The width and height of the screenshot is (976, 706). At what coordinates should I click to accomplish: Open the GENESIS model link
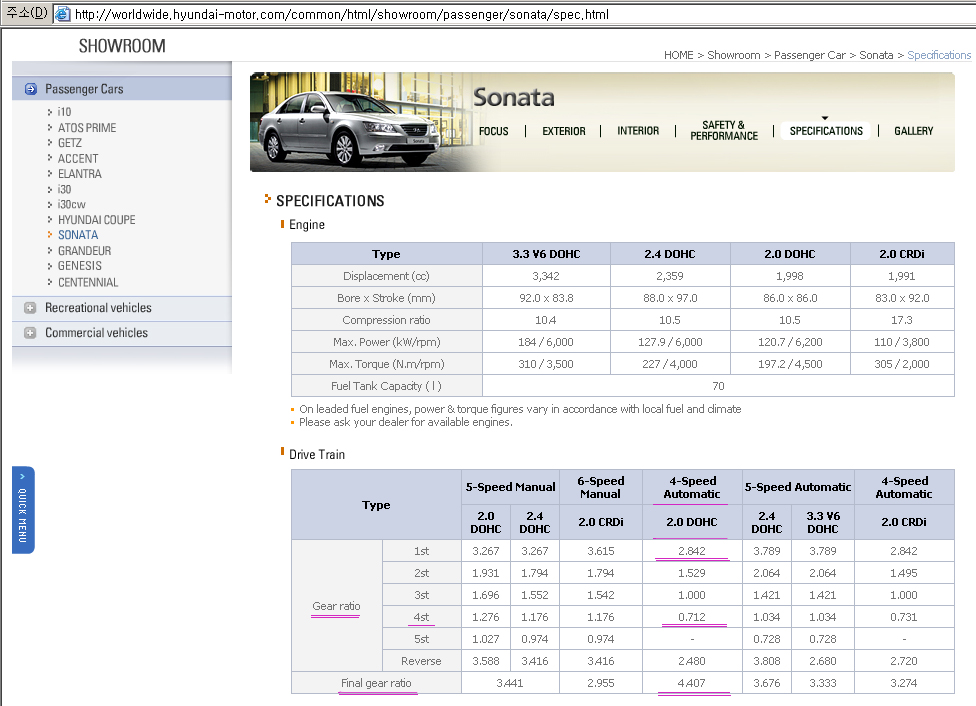(x=80, y=266)
